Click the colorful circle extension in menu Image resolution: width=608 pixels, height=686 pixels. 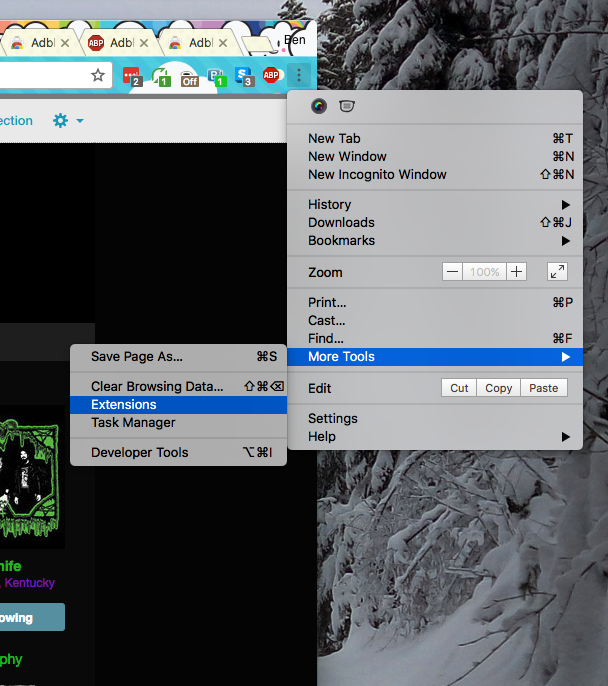click(x=319, y=107)
